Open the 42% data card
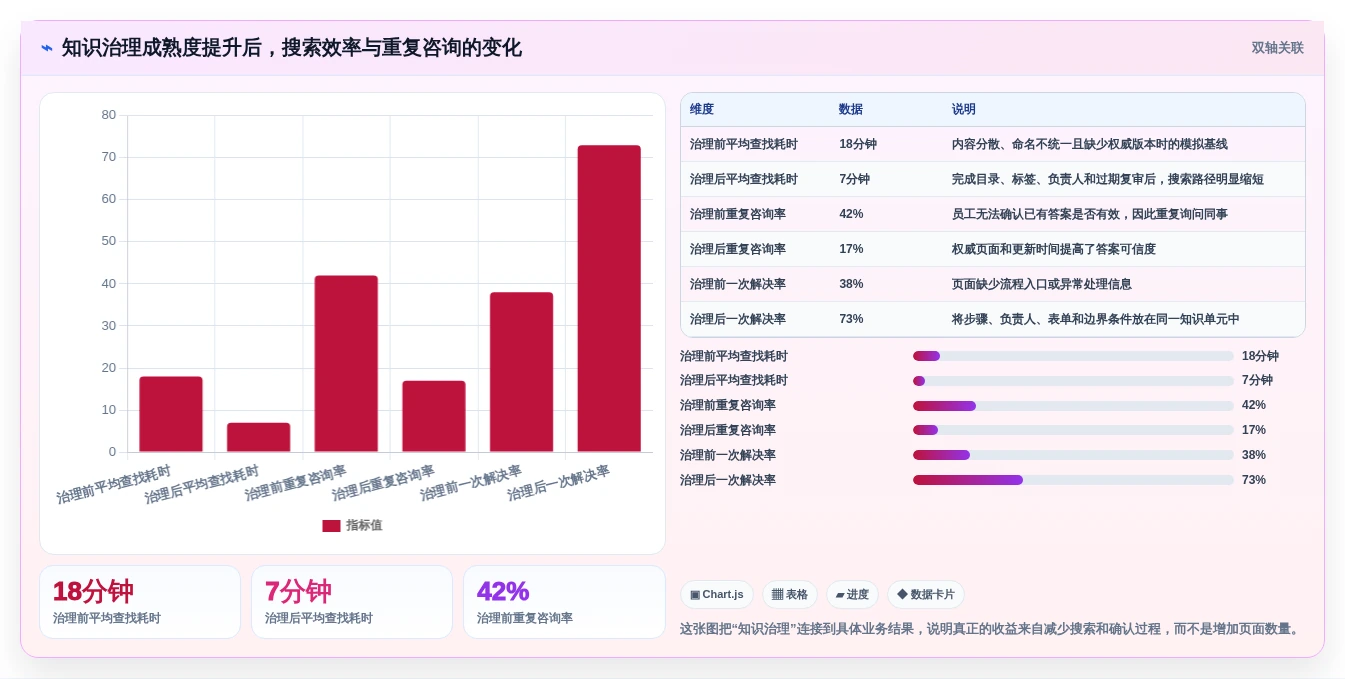 click(x=564, y=602)
